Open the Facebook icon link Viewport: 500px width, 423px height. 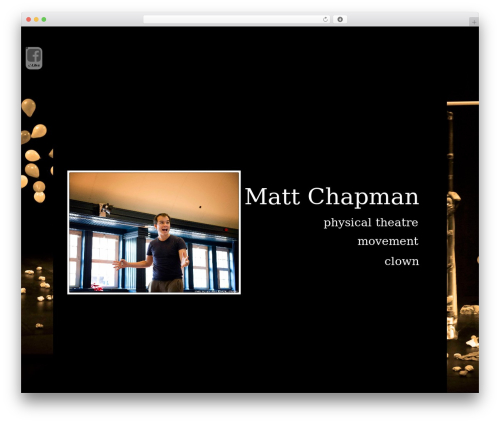[x=34, y=58]
